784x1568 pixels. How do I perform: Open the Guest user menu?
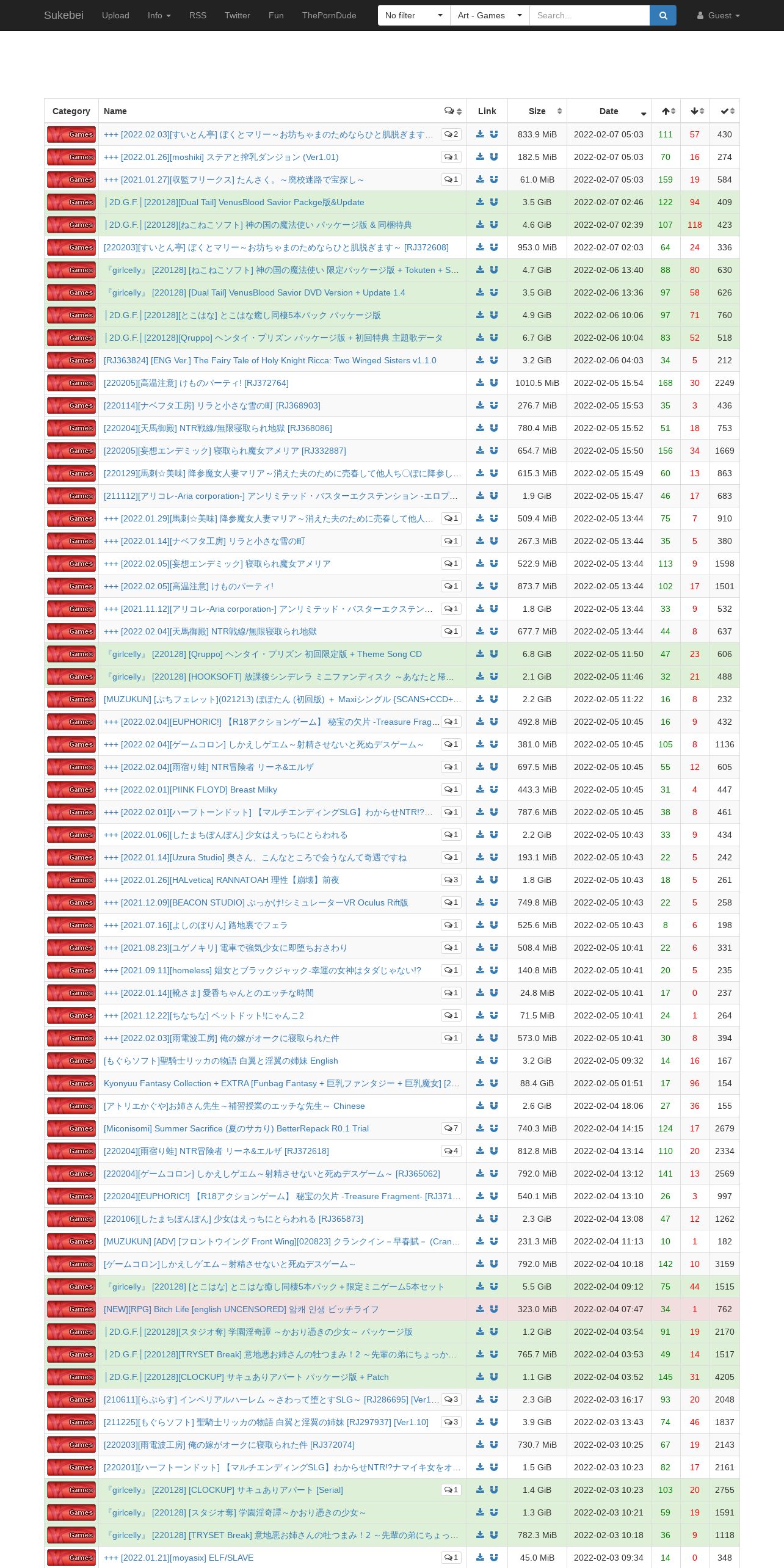pos(719,15)
